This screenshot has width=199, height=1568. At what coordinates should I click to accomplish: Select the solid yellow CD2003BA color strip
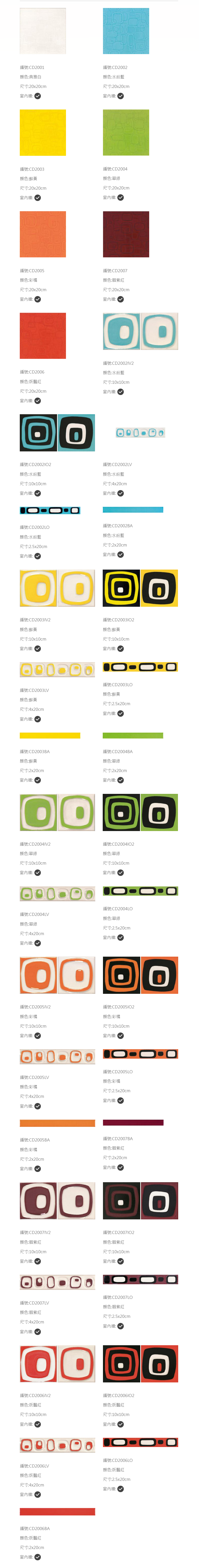coord(50,735)
